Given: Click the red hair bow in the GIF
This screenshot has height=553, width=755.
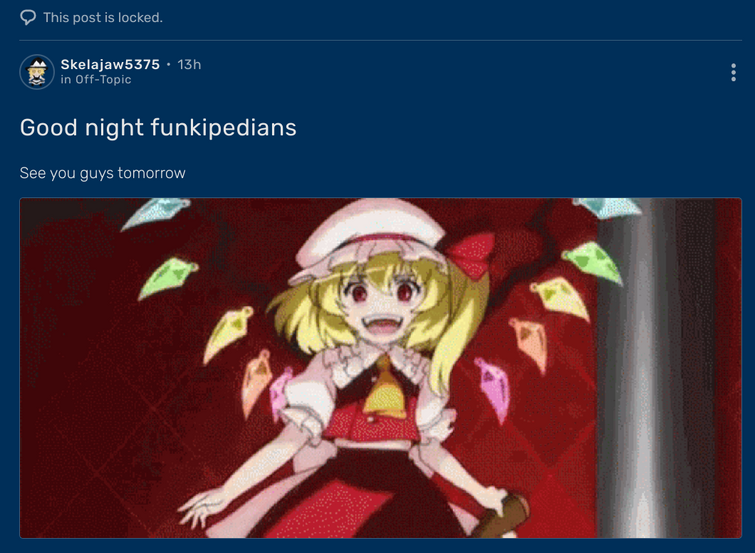Looking at the screenshot, I should (x=472, y=254).
